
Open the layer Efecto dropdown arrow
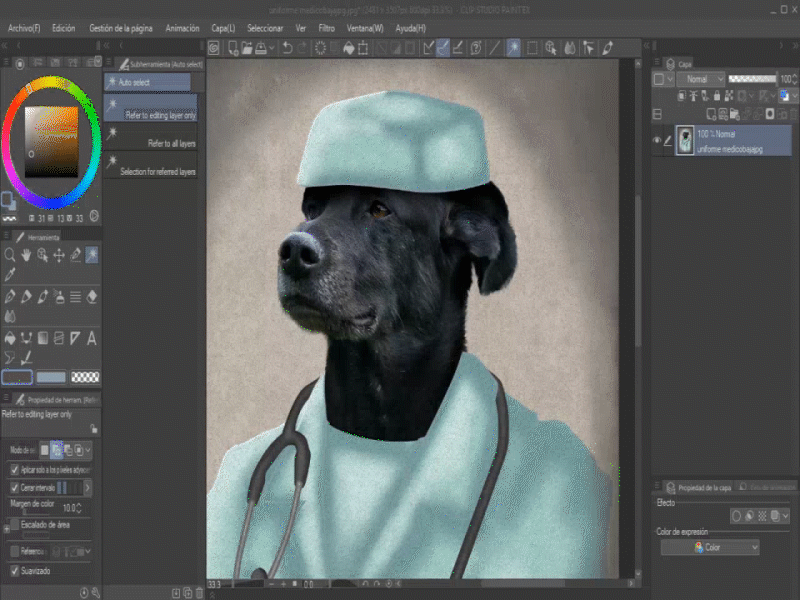click(x=786, y=516)
